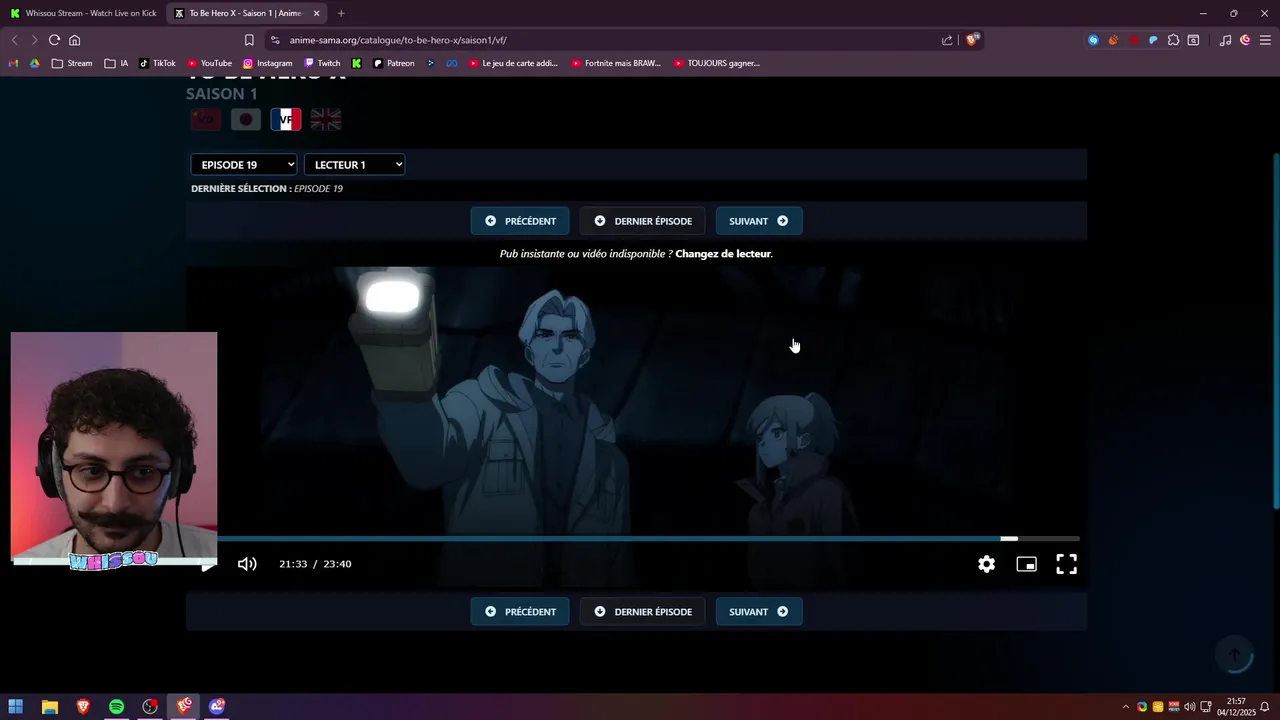
Task: Open the Gmail bookmark
Action: point(13,63)
